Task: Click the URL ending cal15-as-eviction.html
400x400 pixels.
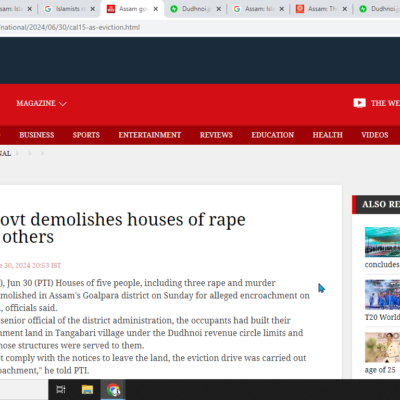Action: [69, 27]
